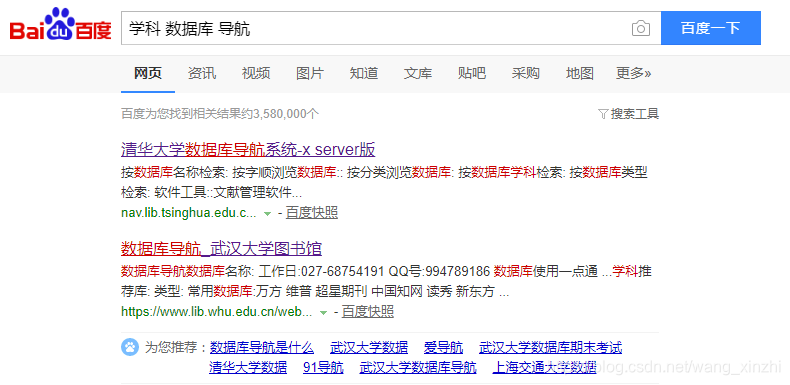
Task: Click the suggestion 爱导航
Action: tap(443, 347)
